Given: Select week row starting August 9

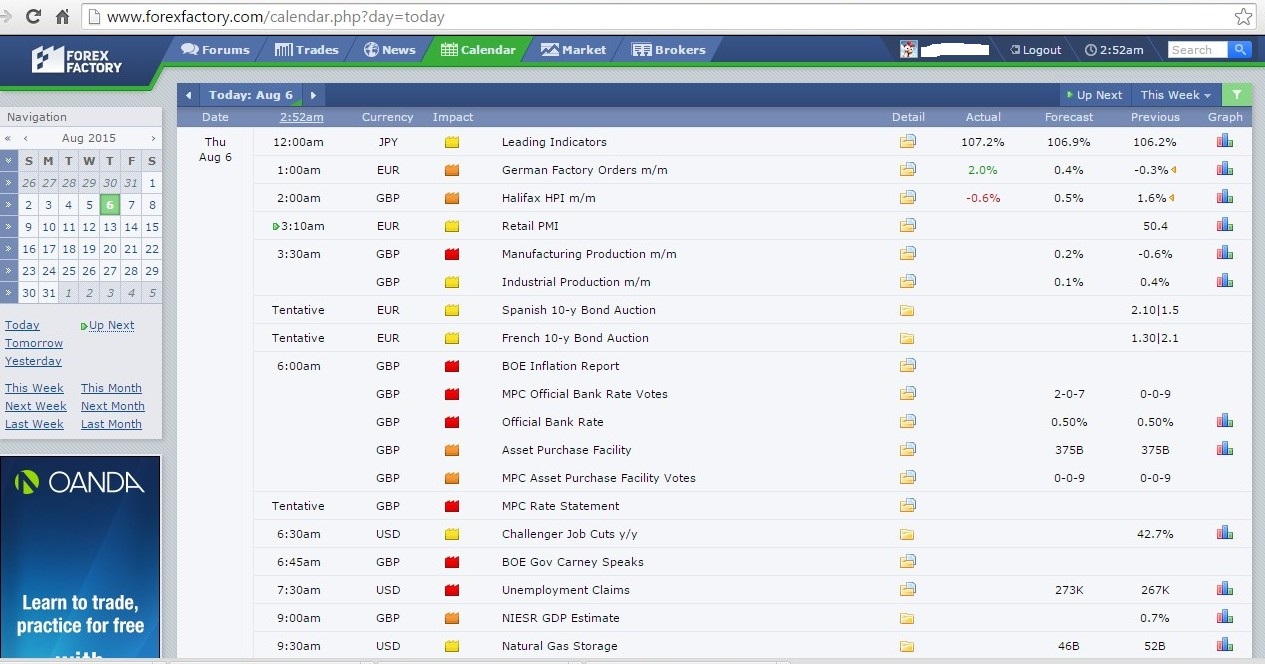Looking at the screenshot, I should click(9, 227).
